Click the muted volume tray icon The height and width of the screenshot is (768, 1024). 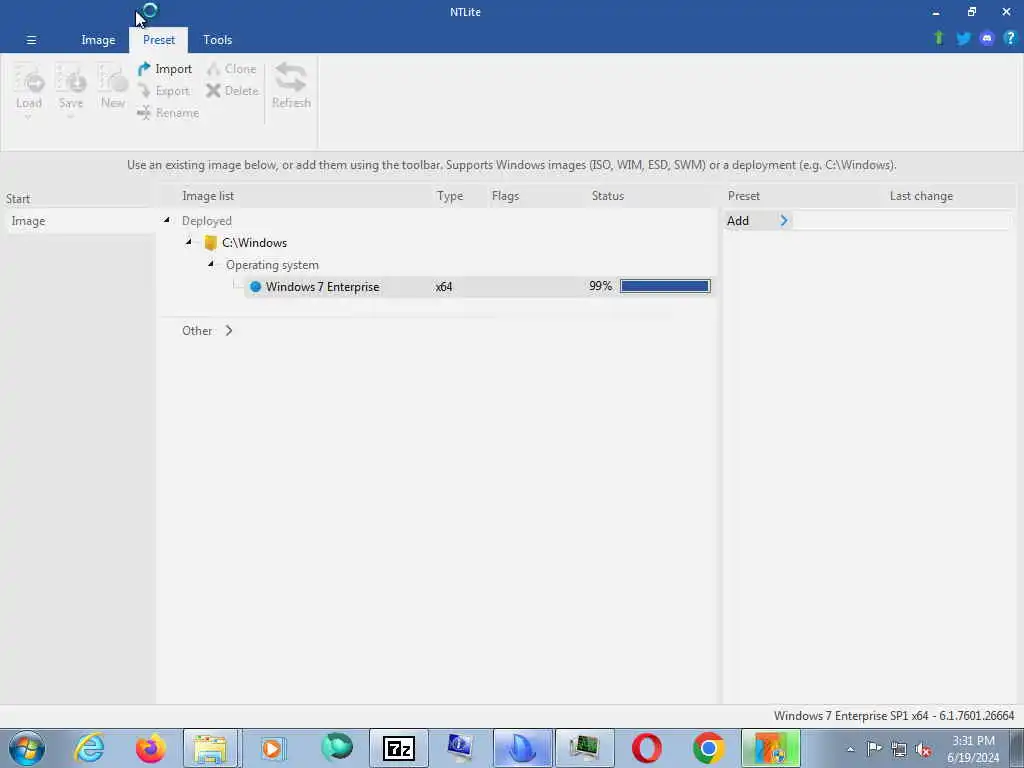click(923, 749)
